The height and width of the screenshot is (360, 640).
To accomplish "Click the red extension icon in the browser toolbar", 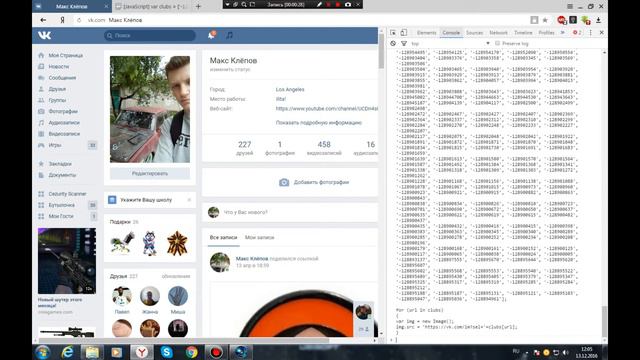I will tap(562, 20).
